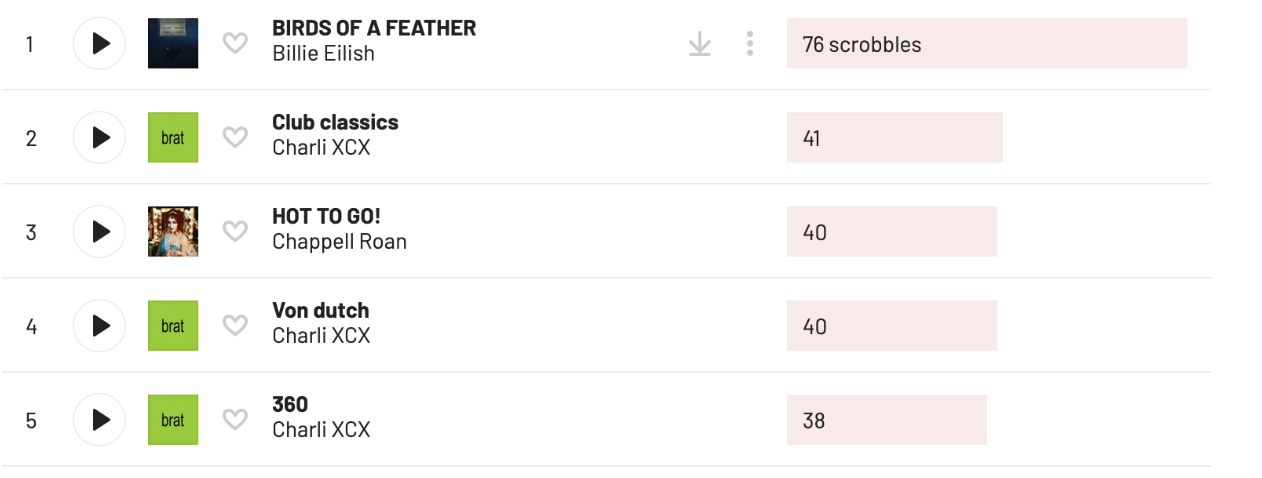Toggle heart for HOT TO GO!

(x=234, y=232)
